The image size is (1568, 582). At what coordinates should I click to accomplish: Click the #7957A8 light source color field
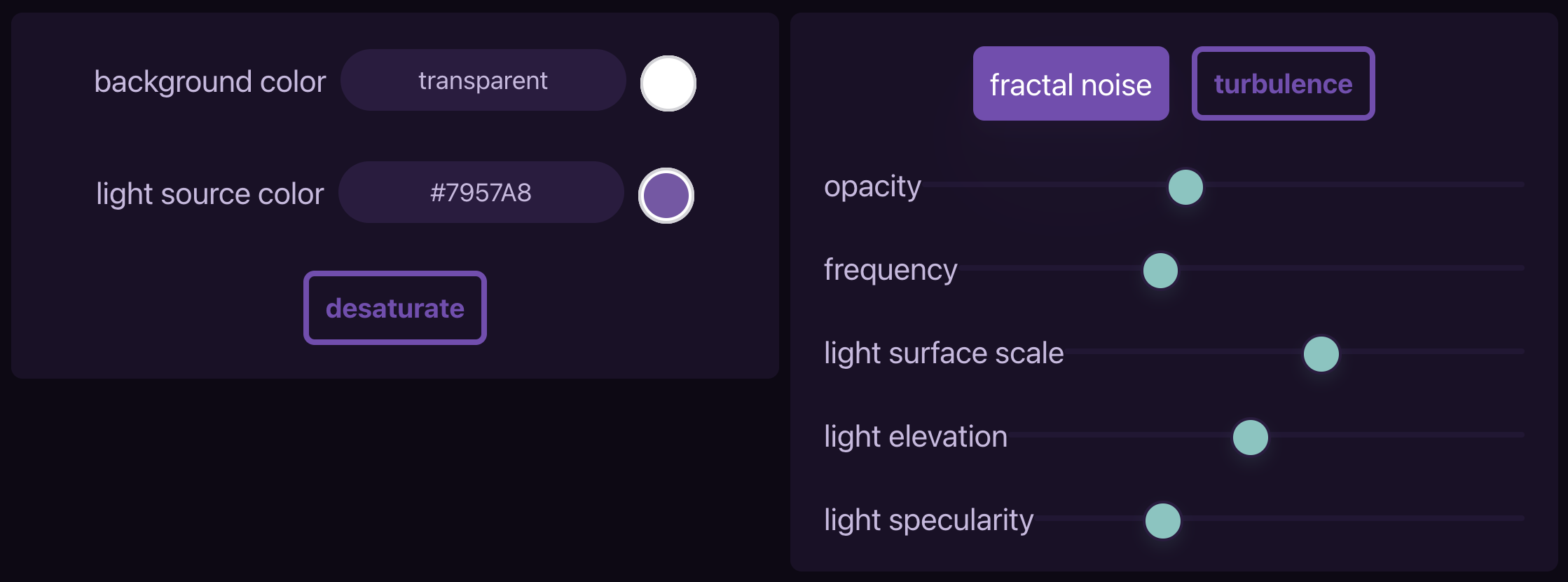point(481,193)
